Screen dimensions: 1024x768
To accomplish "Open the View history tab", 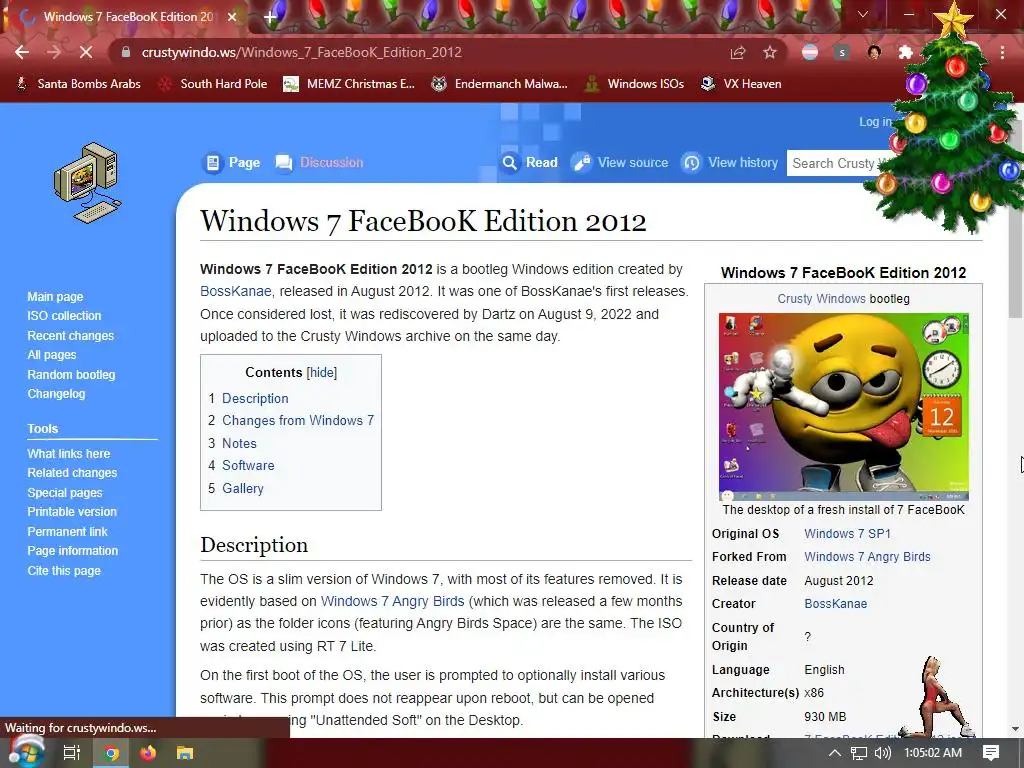I will 730,163.
